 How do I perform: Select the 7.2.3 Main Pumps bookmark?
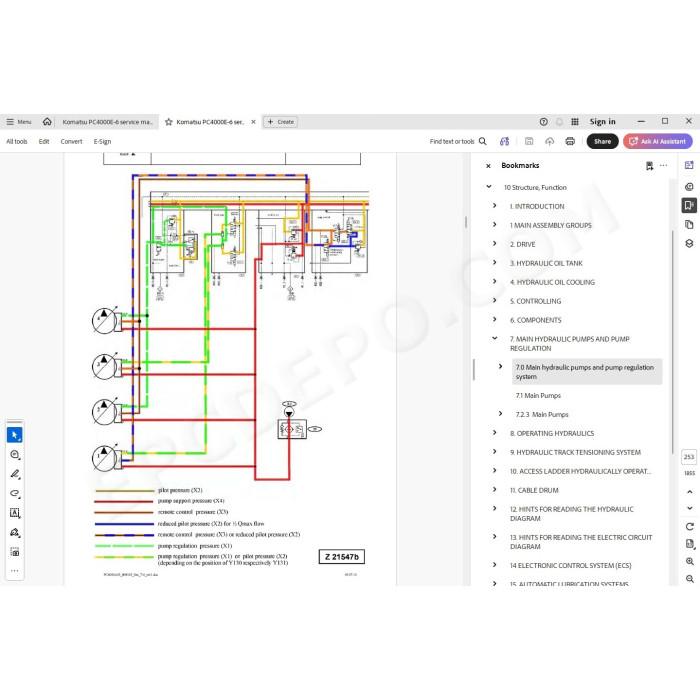[542, 415]
